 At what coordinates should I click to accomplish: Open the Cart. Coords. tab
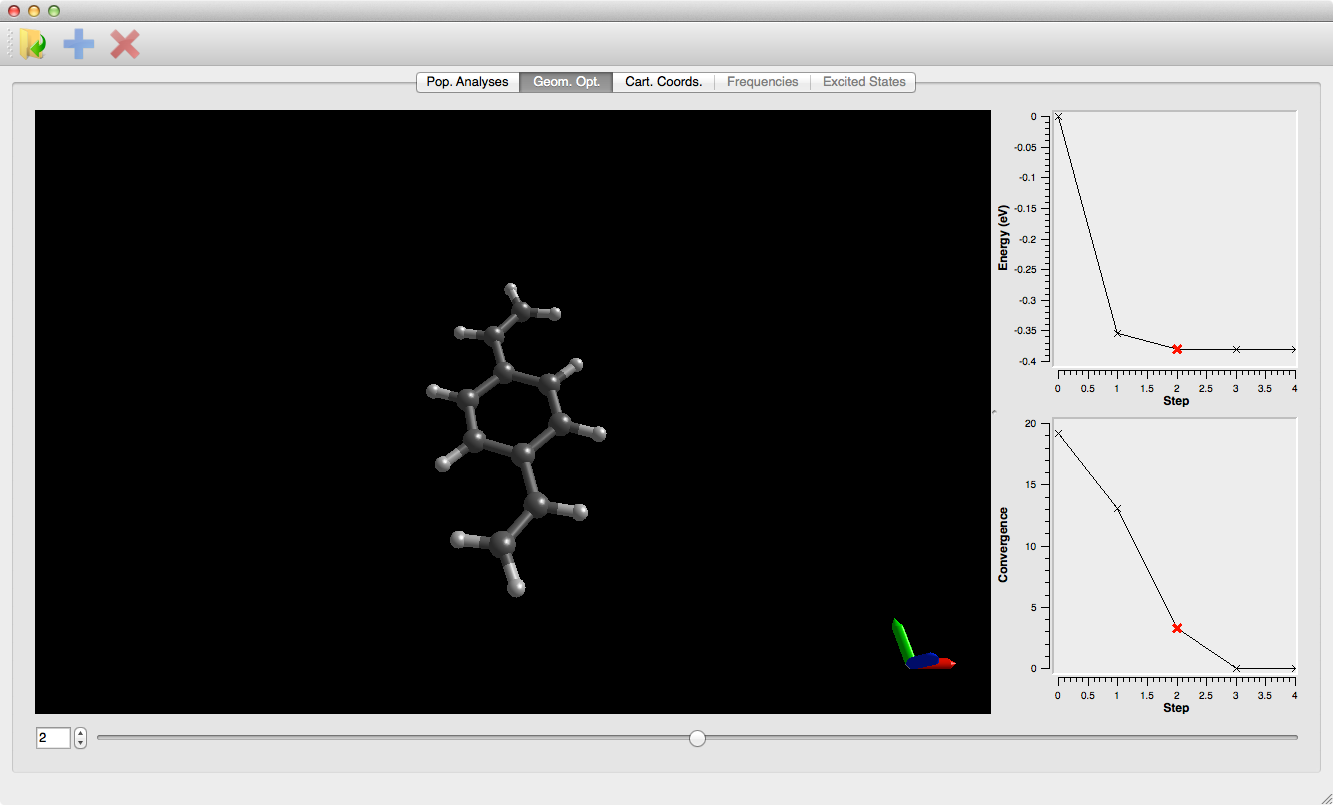pos(663,82)
